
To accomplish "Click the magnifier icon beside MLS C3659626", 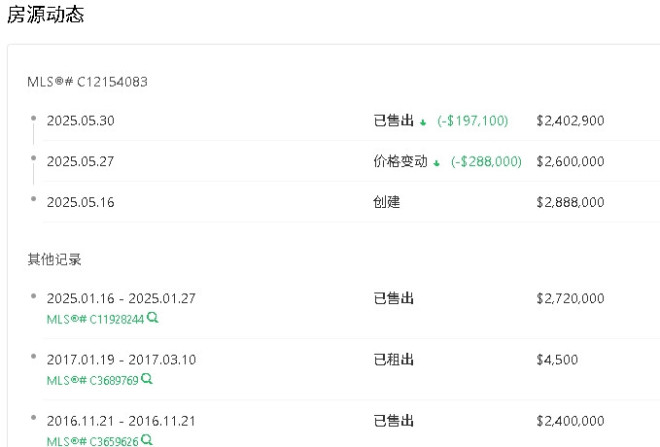I will pos(147,440).
